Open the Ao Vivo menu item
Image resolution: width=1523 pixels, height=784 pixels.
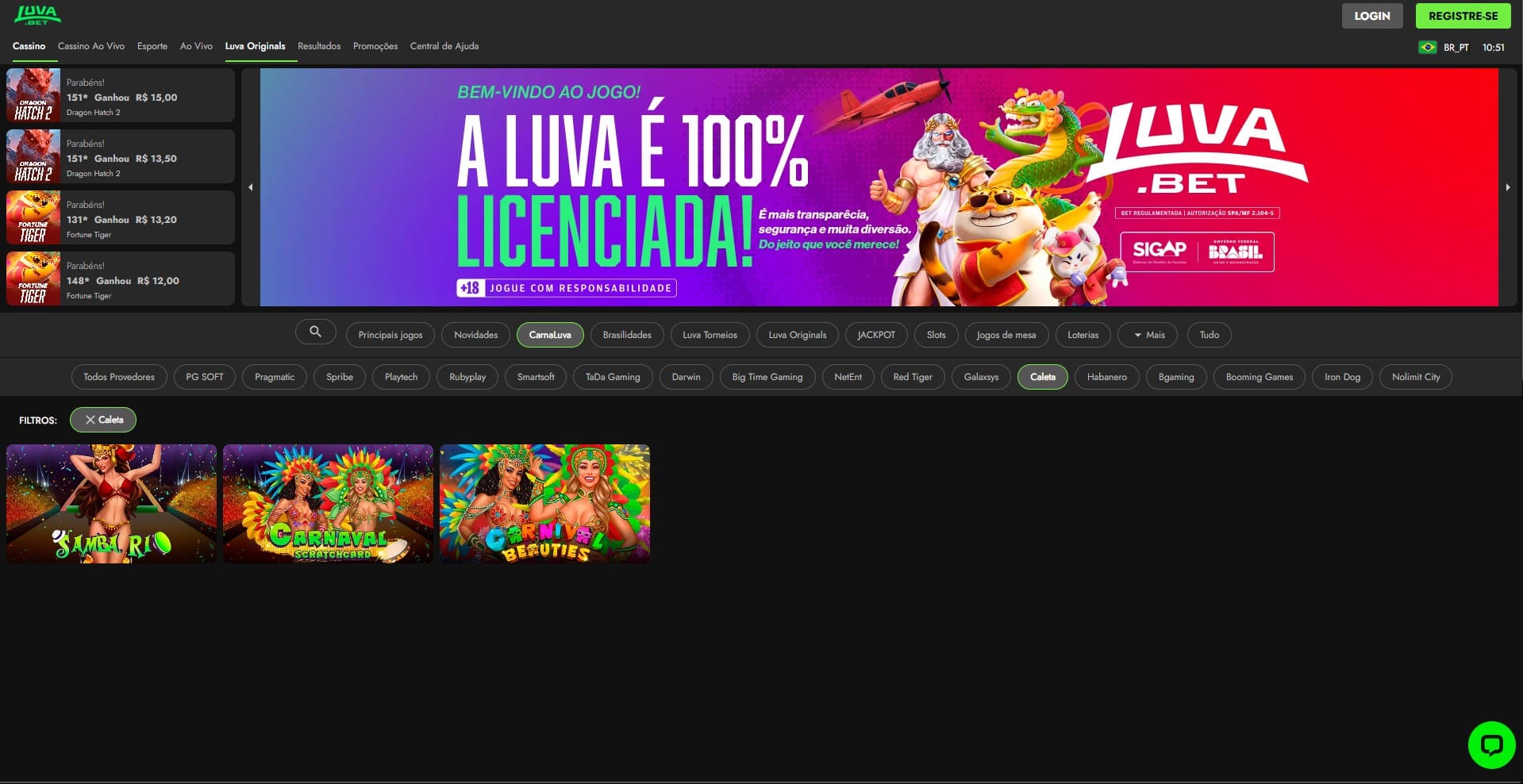point(196,46)
